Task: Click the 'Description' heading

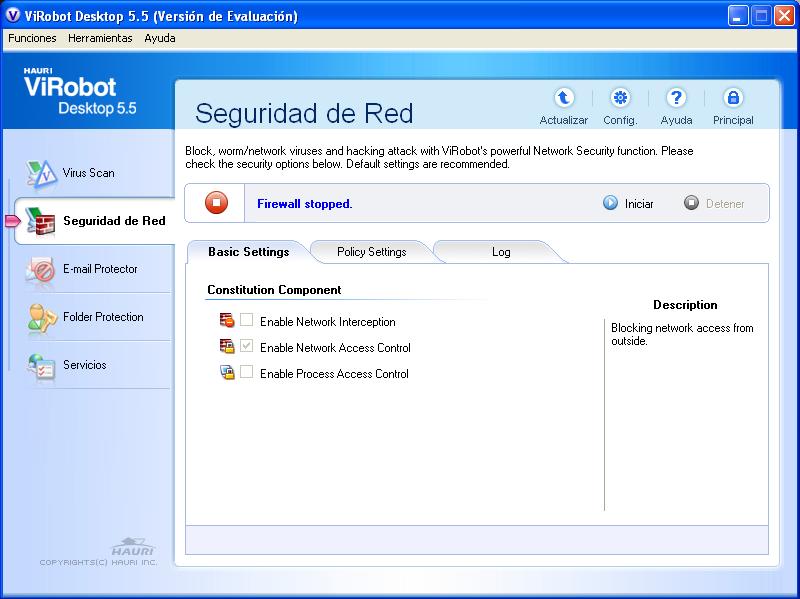Action: (685, 305)
